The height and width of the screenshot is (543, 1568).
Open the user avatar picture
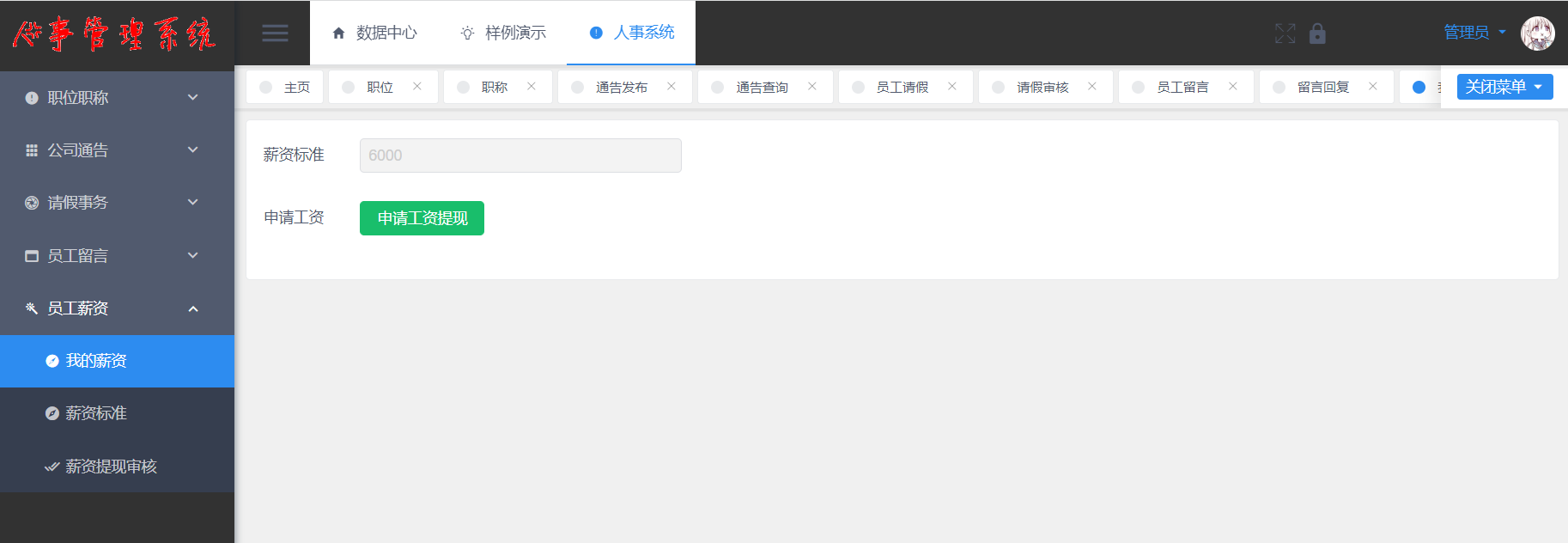click(x=1537, y=34)
